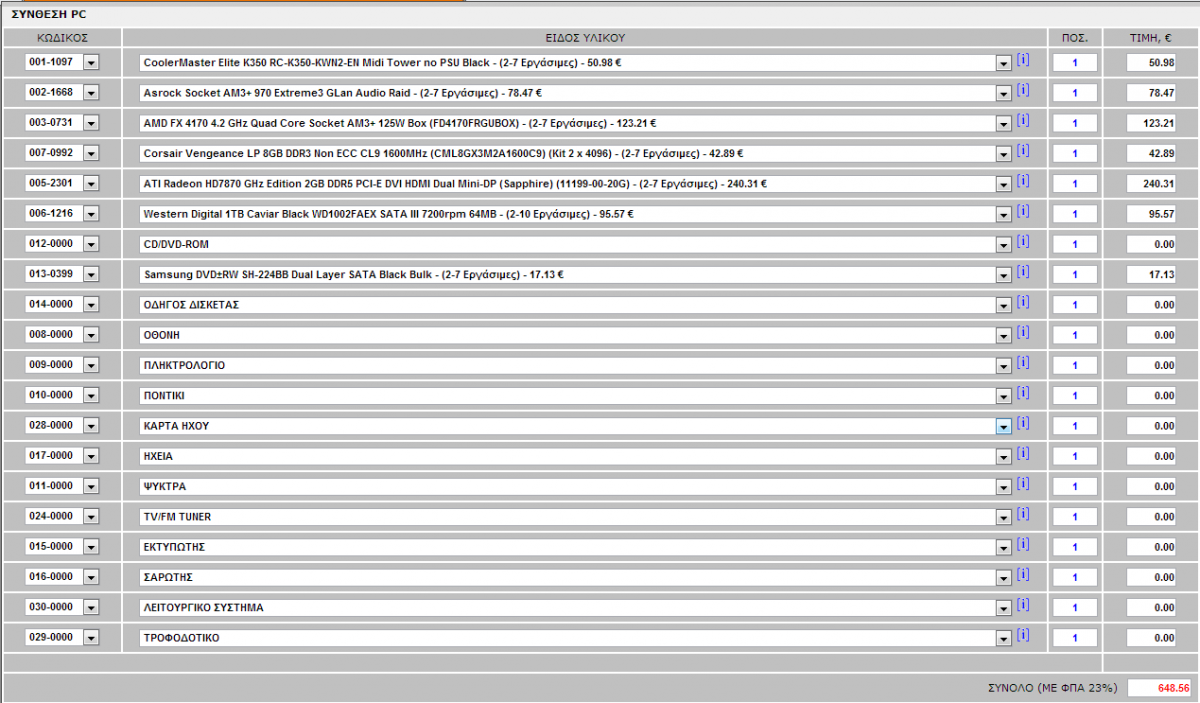Expand the Corsair Vengeance memory dropdown

[1004, 154]
